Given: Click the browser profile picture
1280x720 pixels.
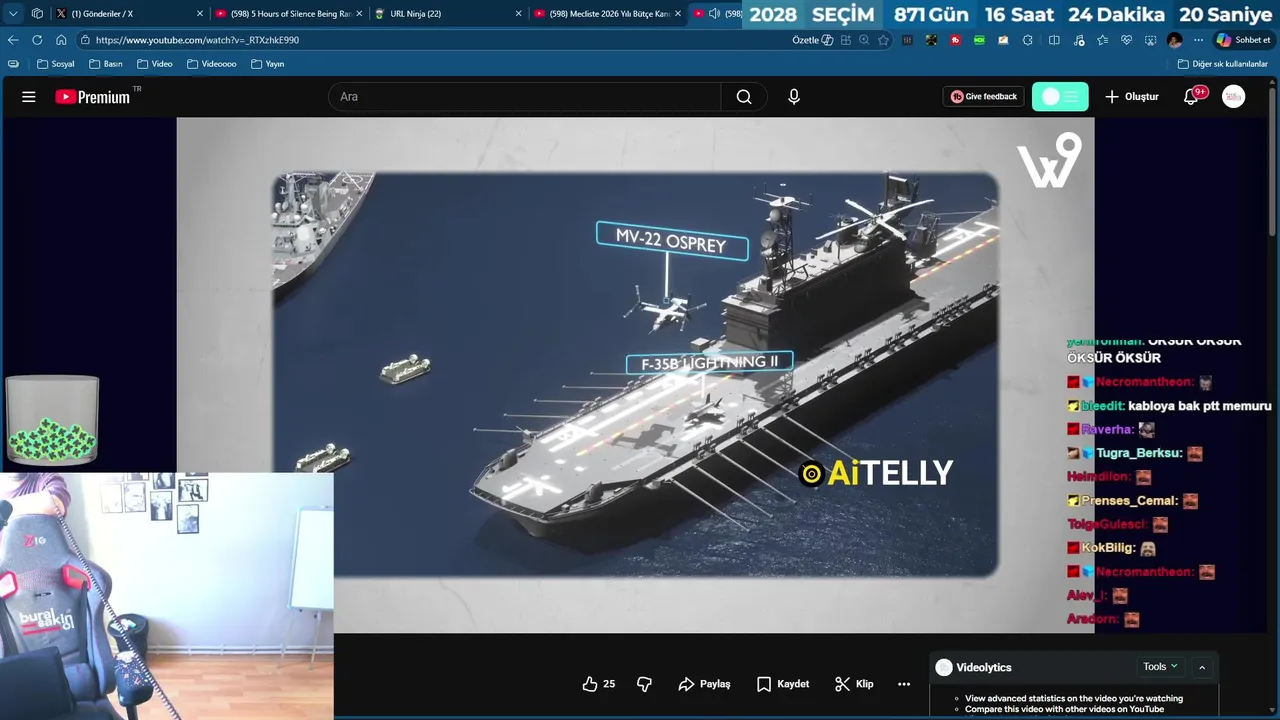Looking at the screenshot, I should pyautogui.click(x=1175, y=40).
